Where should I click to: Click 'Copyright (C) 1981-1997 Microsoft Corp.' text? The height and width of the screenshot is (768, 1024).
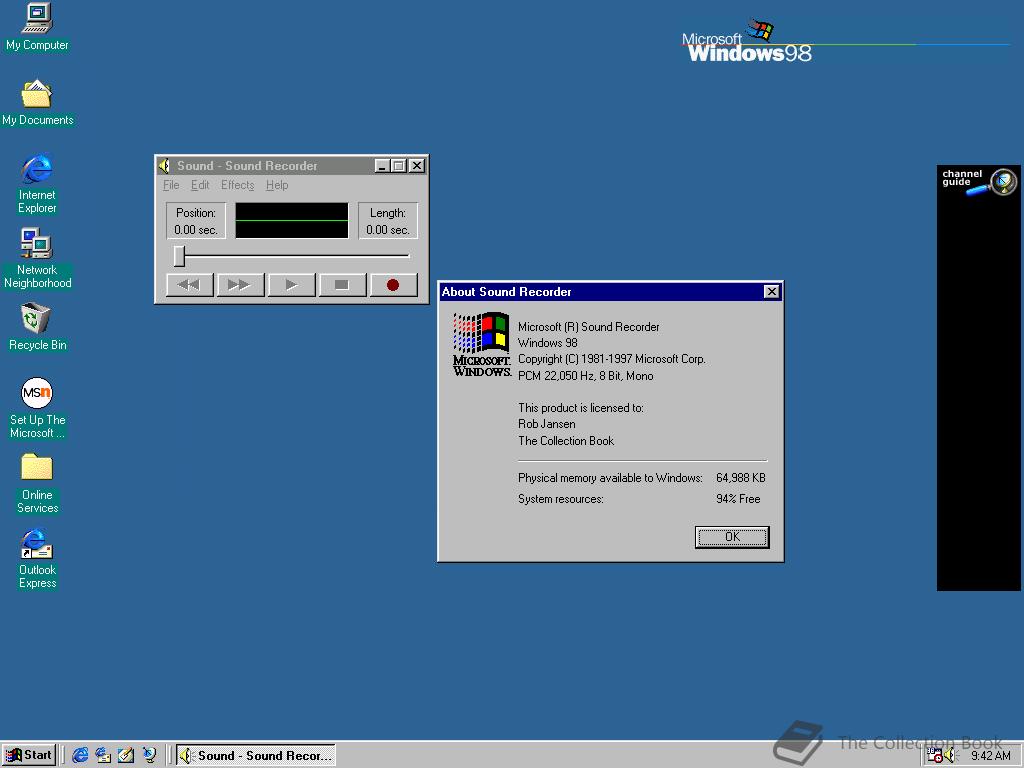(612, 359)
